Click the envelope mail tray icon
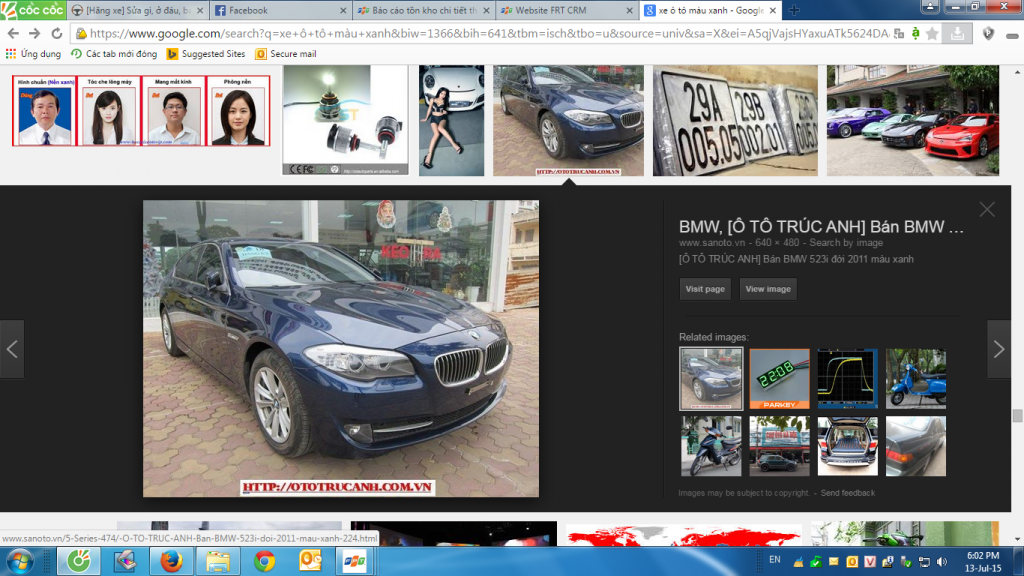Screen dimensions: 1024x576 coord(834,562)
